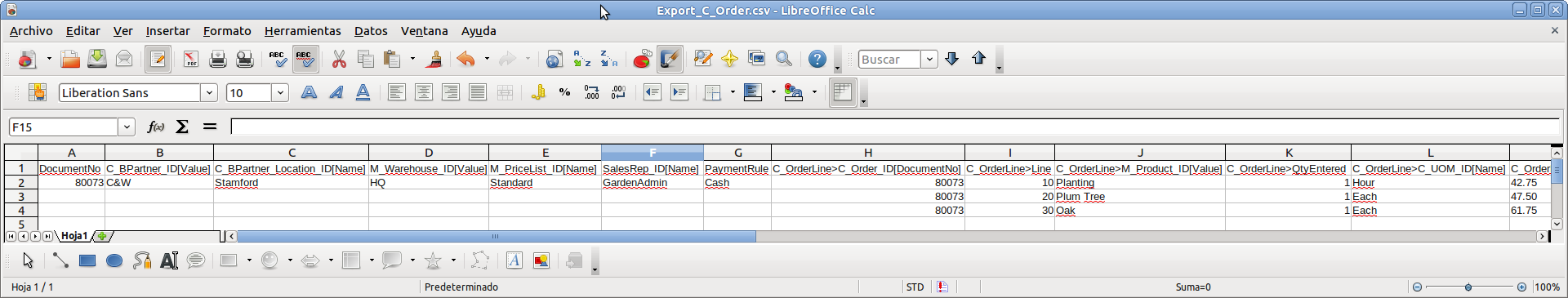The image size is (1568, 298).
Task: Toggle Grid Lines for the sheet
Action: [843, 92]
